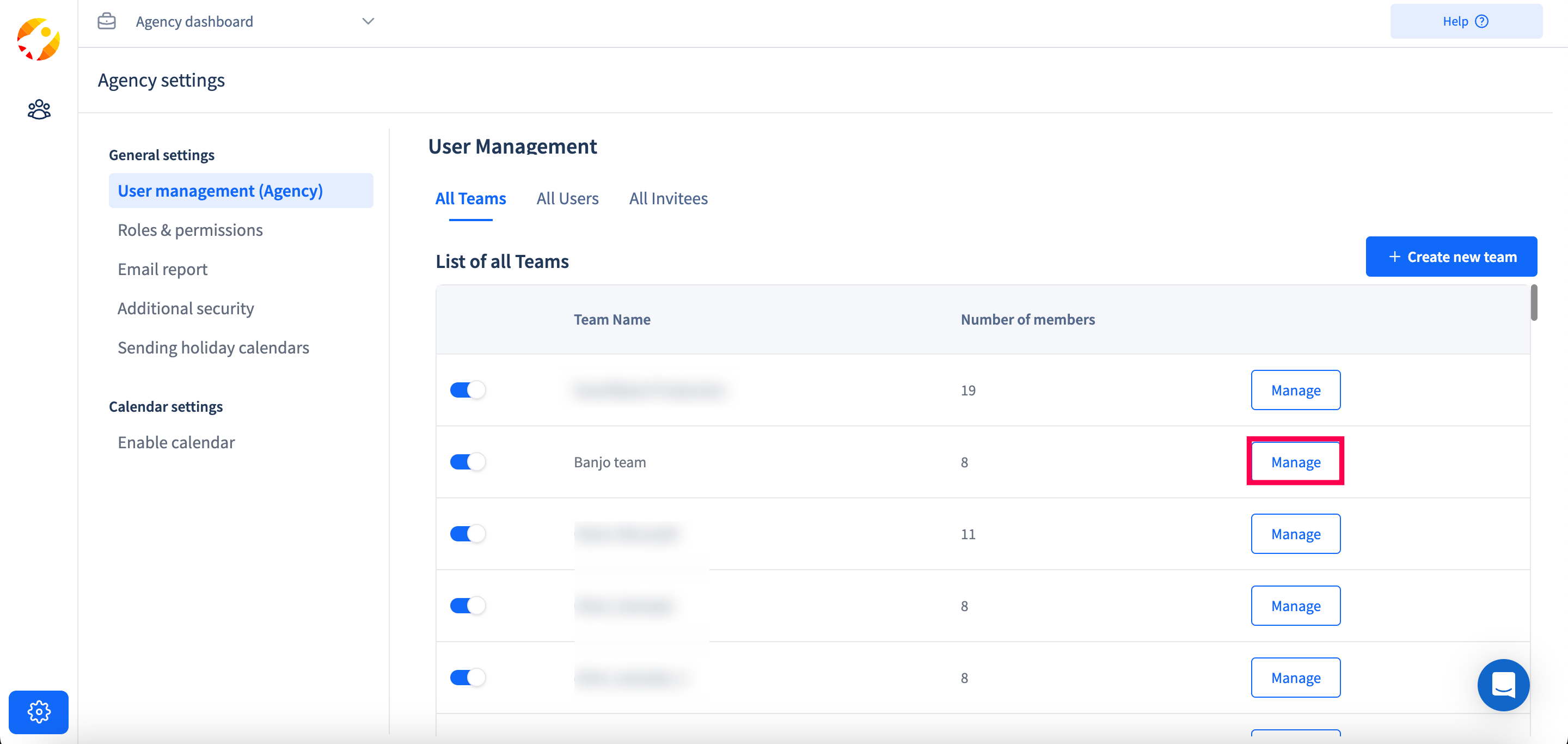Switch to the All Users tab
This screenshot has height=744, width=1568.
tap(567, 197)
